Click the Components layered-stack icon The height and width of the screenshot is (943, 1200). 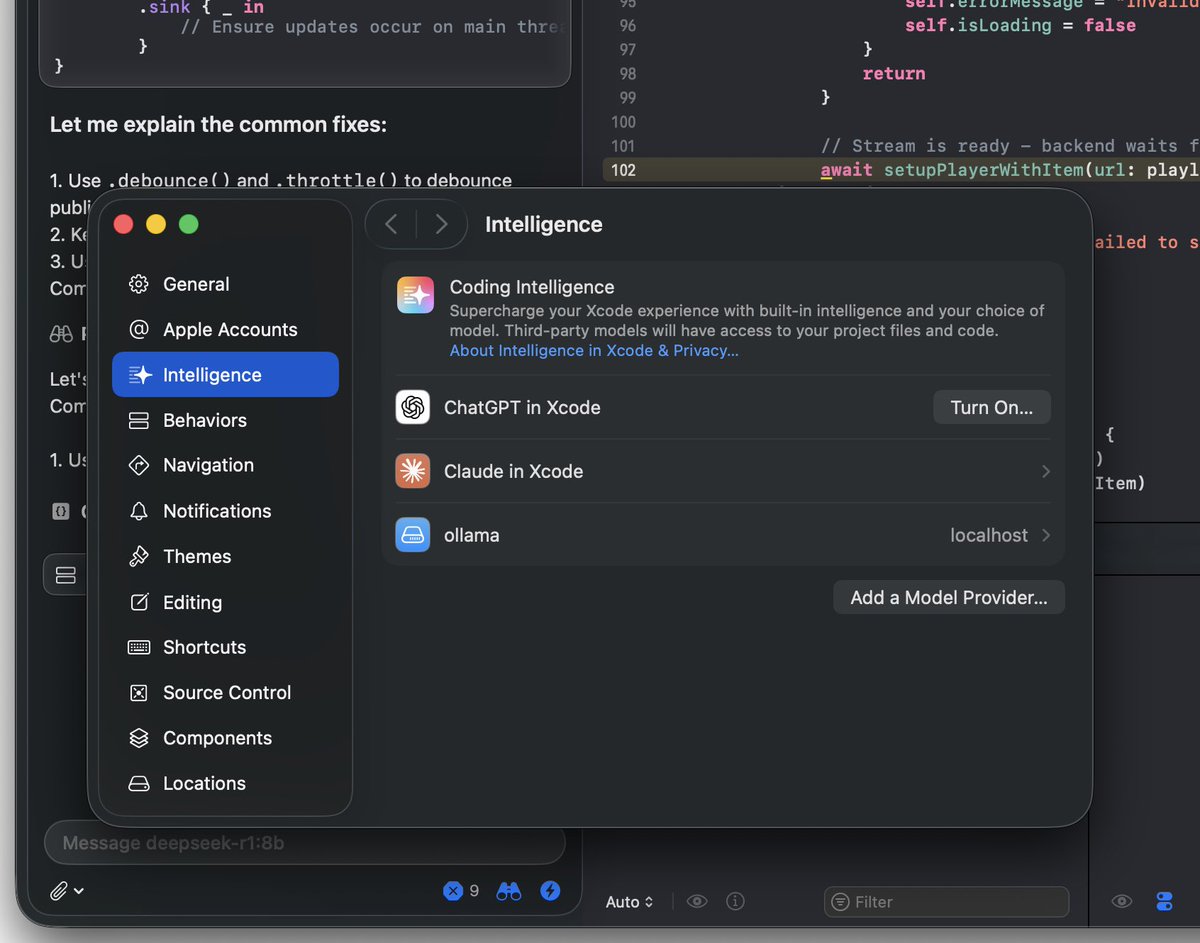pyautogui.click(x=139, y=738)
